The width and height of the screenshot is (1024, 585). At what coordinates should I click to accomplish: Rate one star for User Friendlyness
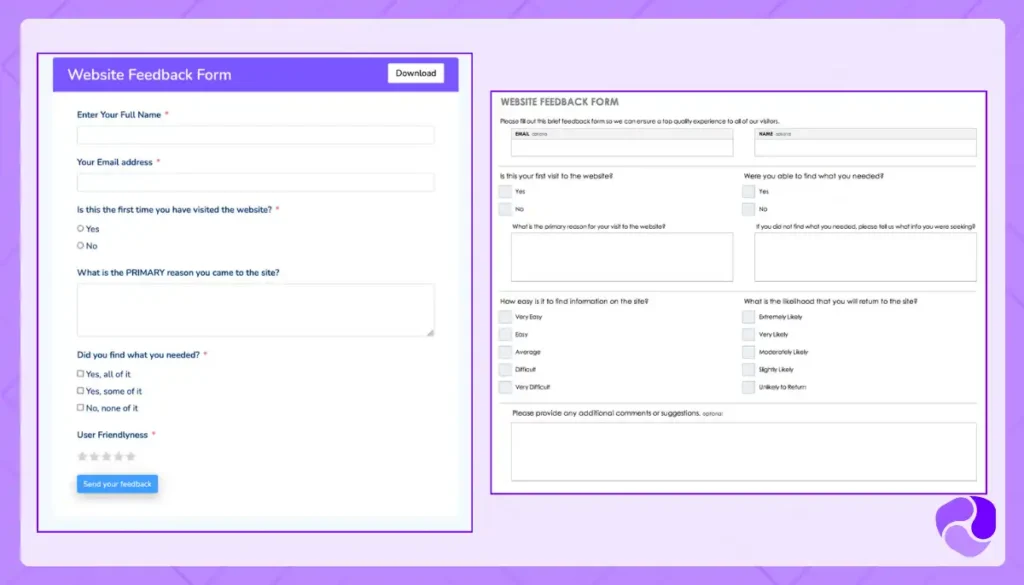[82, 456]
